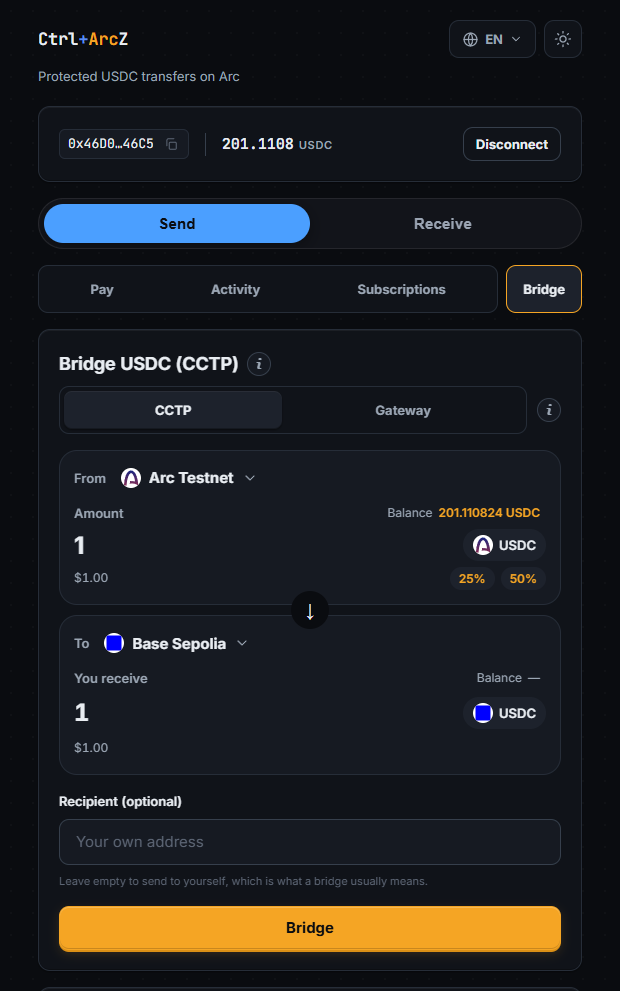Open the EN language dropdown

click(x=492, y=39)
